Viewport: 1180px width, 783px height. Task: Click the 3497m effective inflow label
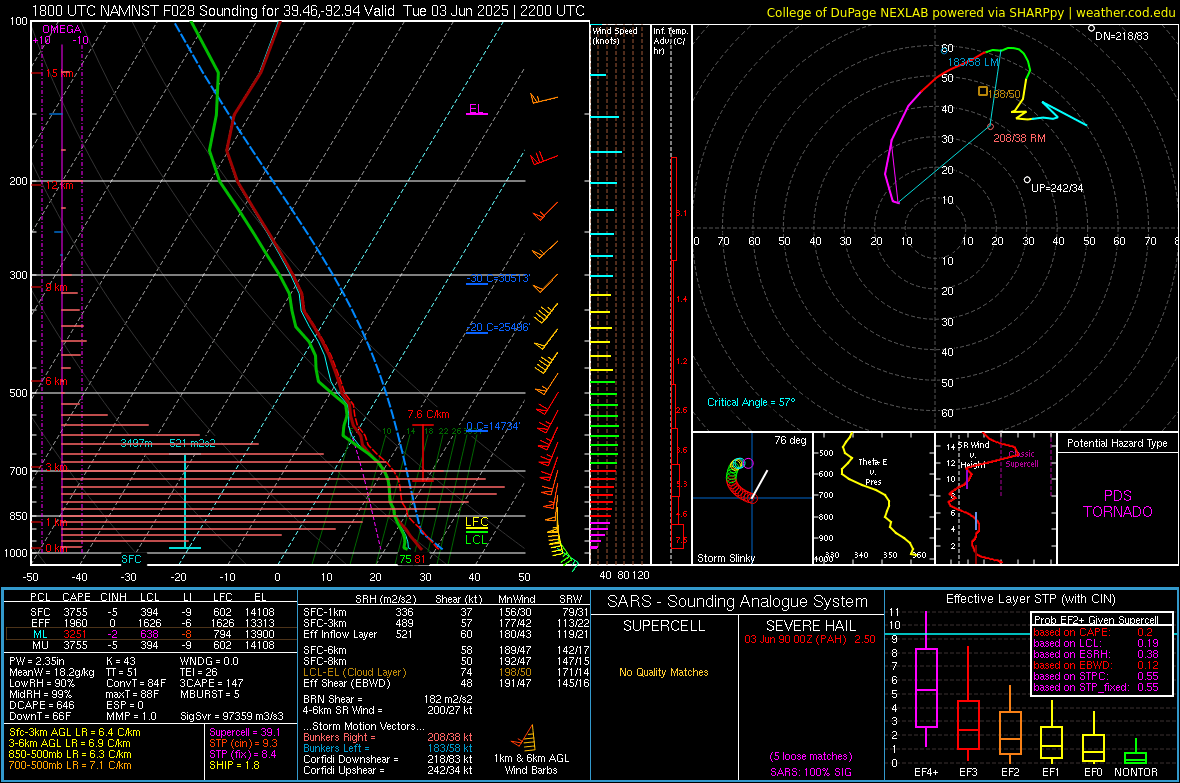(136, 443)
